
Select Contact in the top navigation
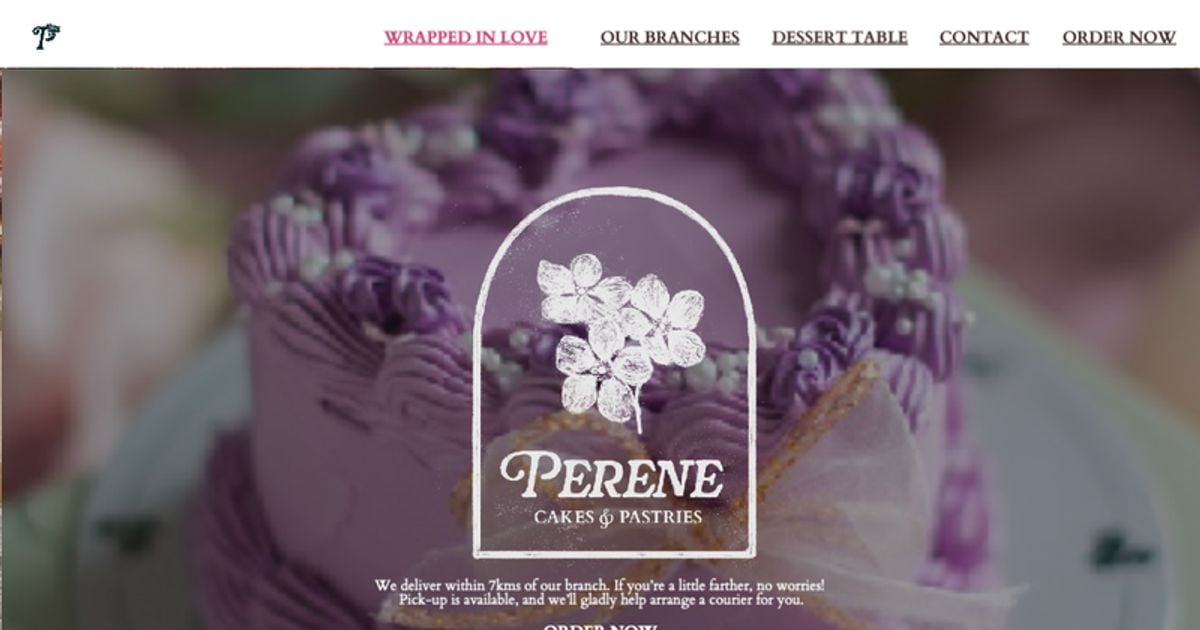[x=984, y=38]
